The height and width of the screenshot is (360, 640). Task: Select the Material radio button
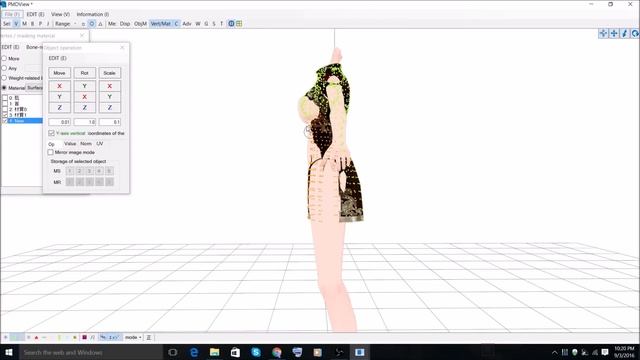tap(4, 88)
